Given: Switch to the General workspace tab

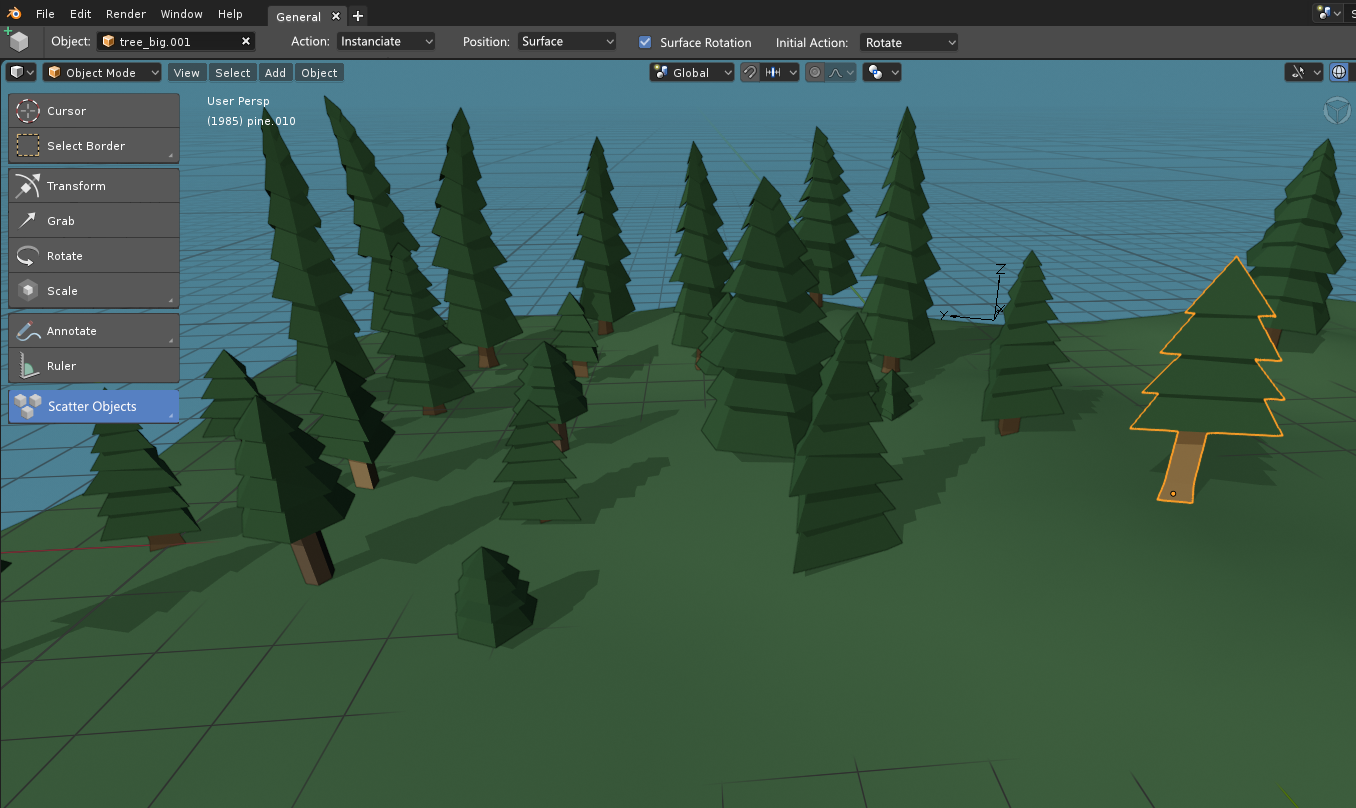Looking at the screenshot, I should (298, 16).
